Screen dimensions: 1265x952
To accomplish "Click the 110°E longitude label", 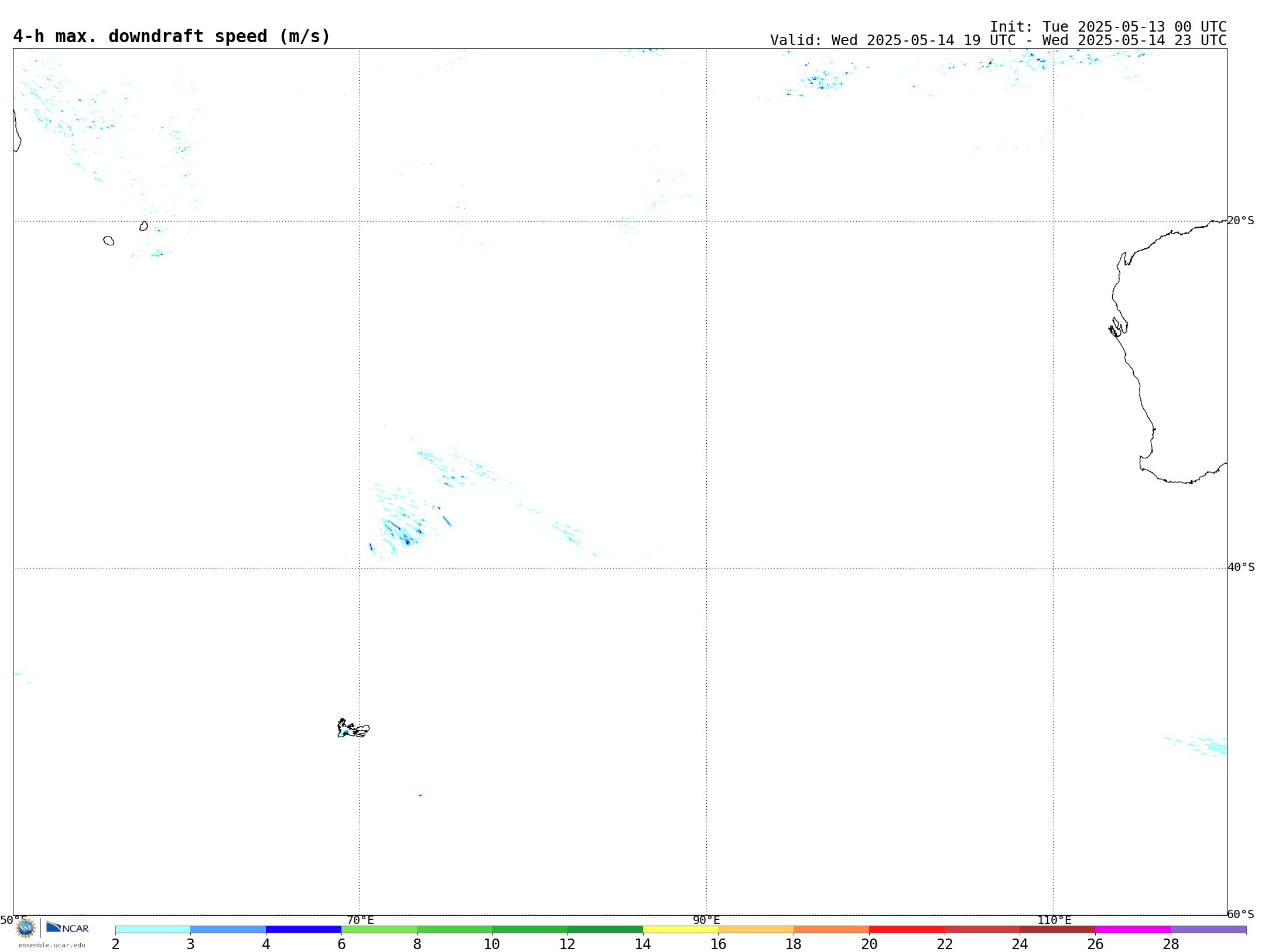I will [1054, 920].
